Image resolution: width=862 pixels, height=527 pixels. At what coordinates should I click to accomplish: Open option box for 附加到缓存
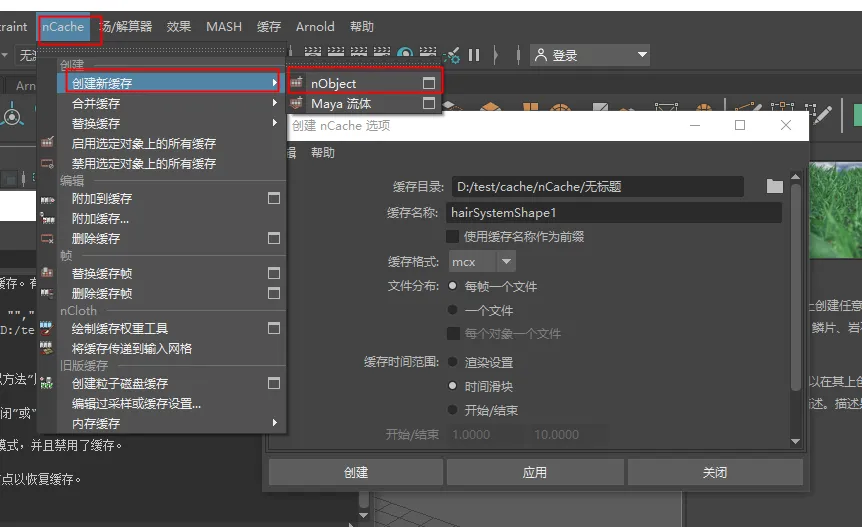(x=274, y=199)
